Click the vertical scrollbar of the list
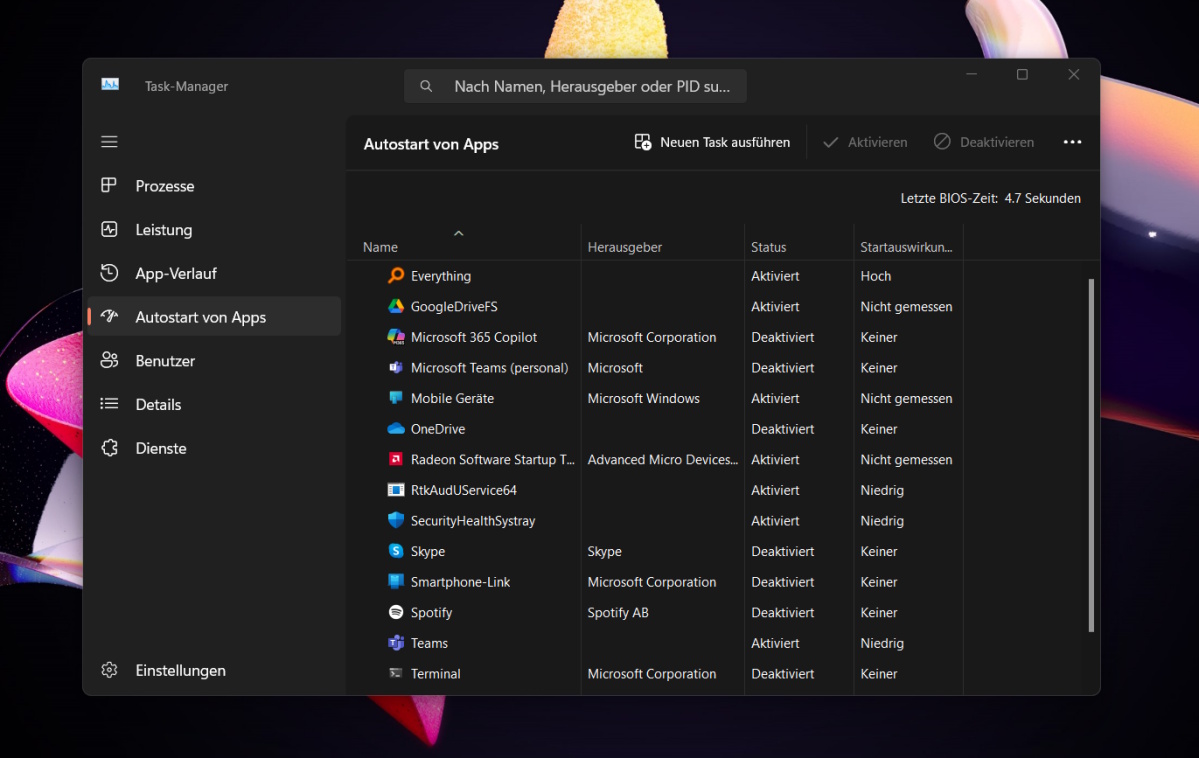 1091,455
